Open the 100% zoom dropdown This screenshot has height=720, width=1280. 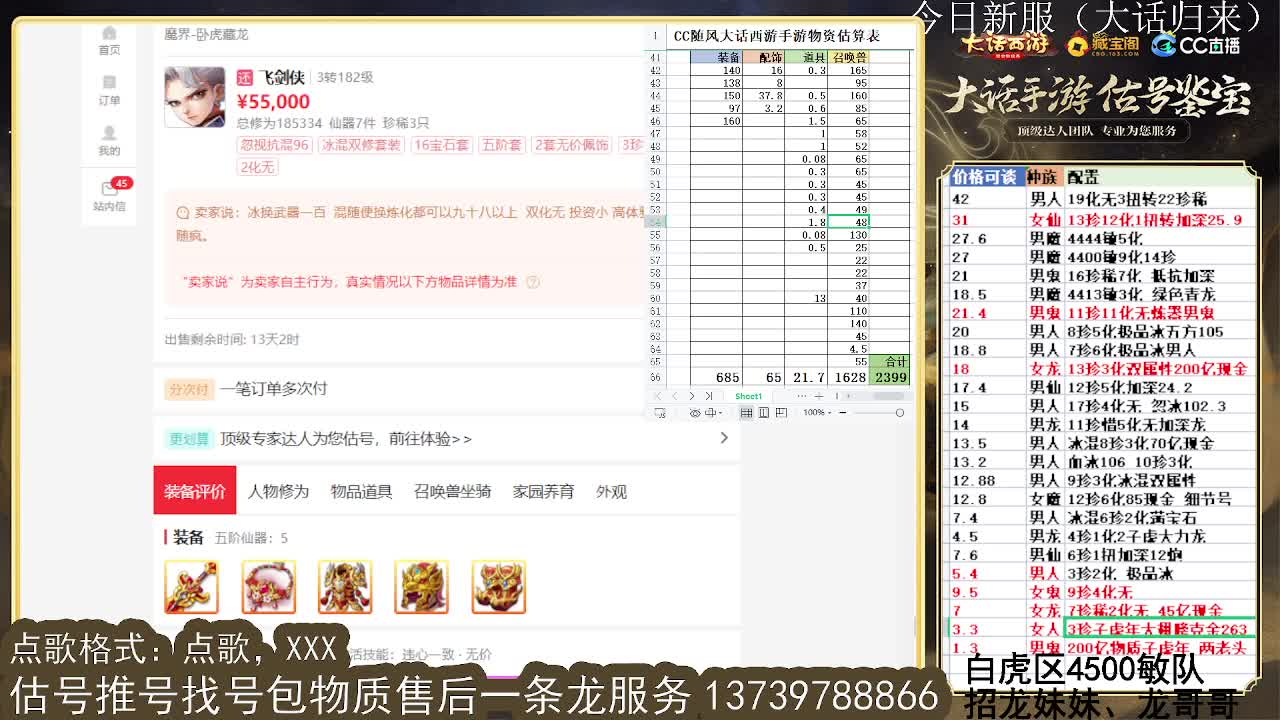tap(817, 413)
